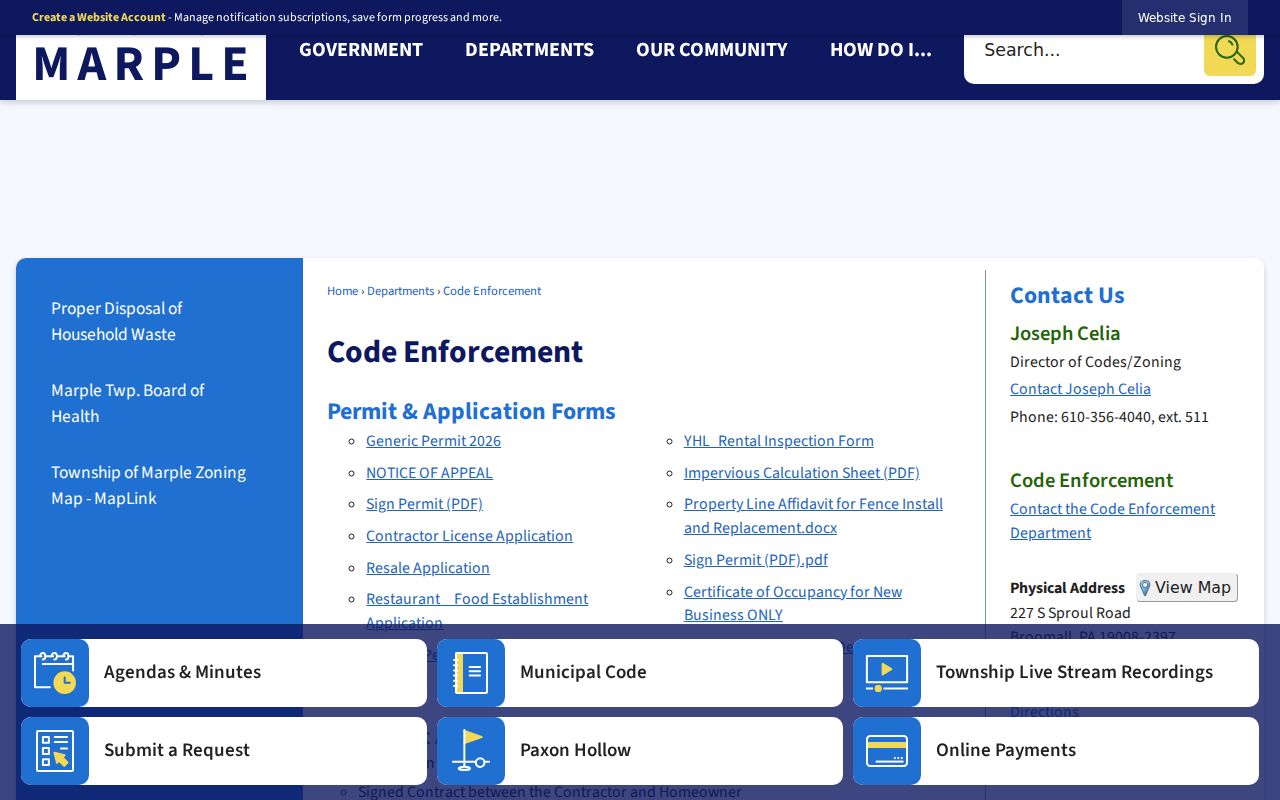Click the View Map button
Screen dimensions: 1280x800
tap(1187, 588)
